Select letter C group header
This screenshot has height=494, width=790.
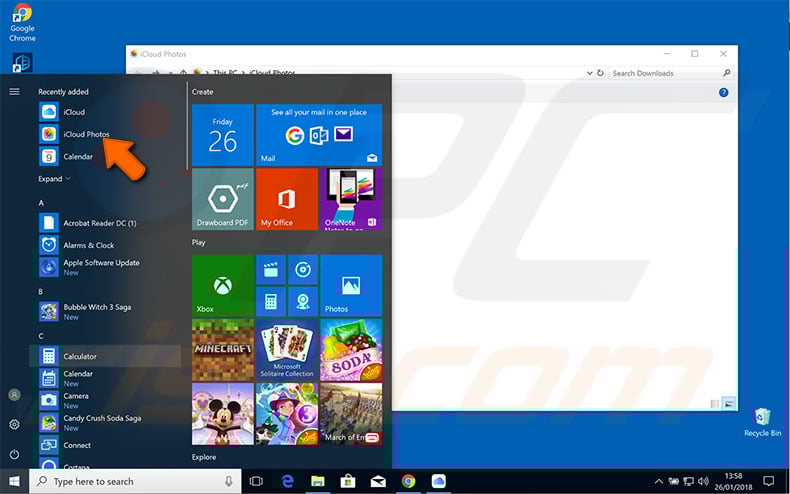click(41, 336)
